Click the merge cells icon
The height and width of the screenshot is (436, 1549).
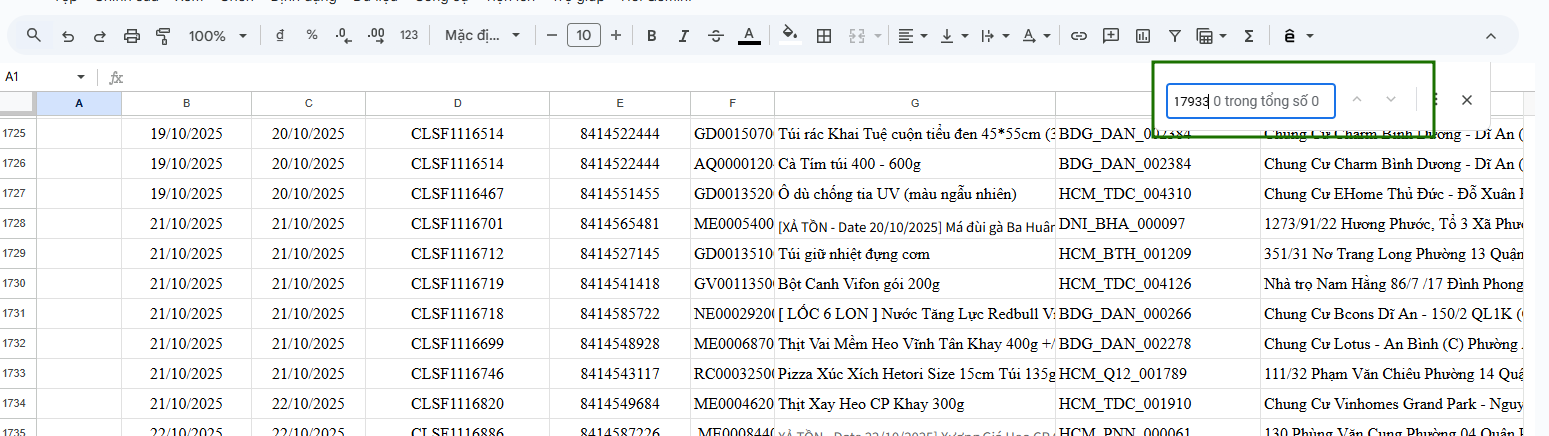[856, 36]
